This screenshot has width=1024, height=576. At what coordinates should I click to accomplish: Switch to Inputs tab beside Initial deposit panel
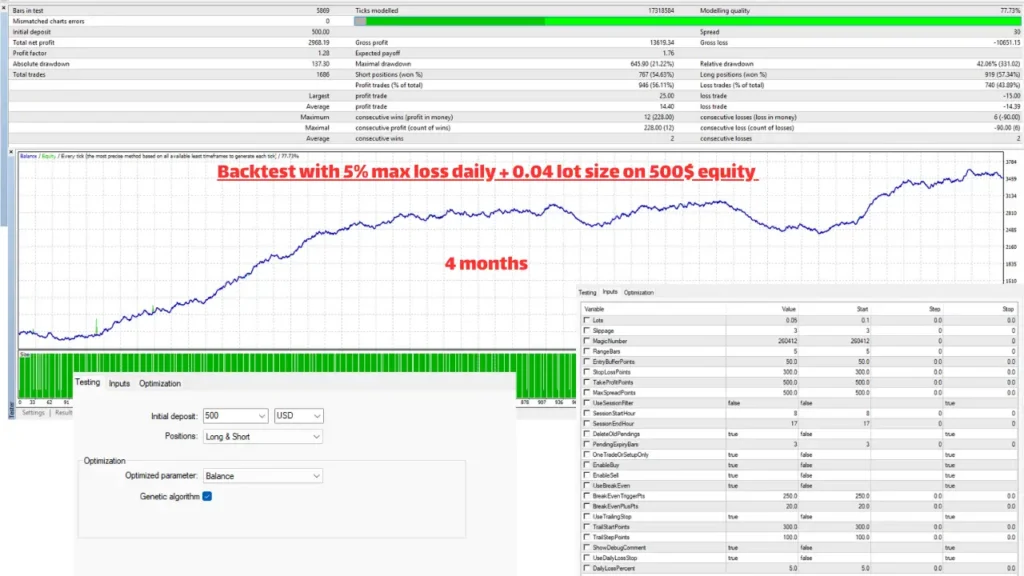click(x=119, y=383)
